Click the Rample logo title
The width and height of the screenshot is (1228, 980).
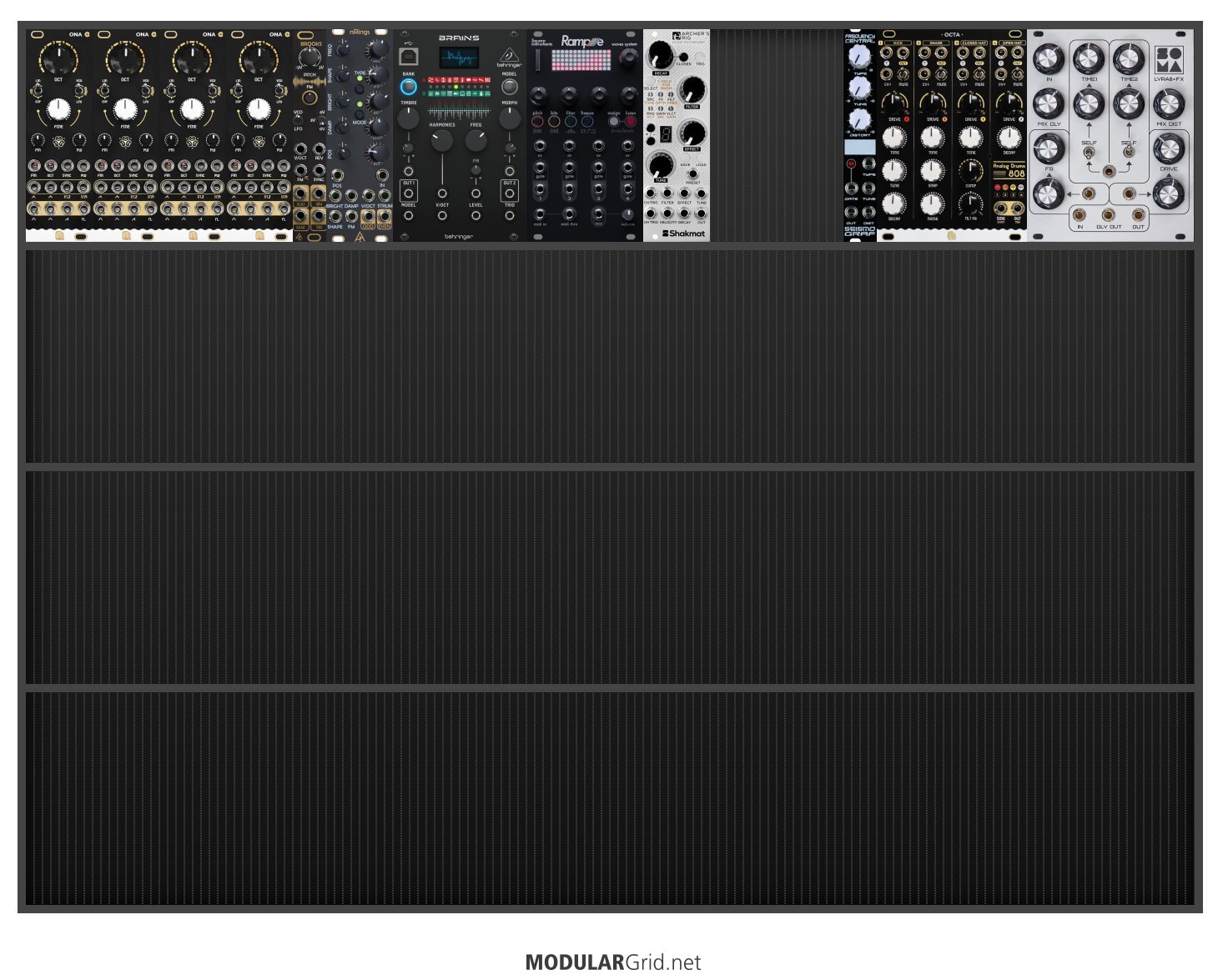[582, 41]
